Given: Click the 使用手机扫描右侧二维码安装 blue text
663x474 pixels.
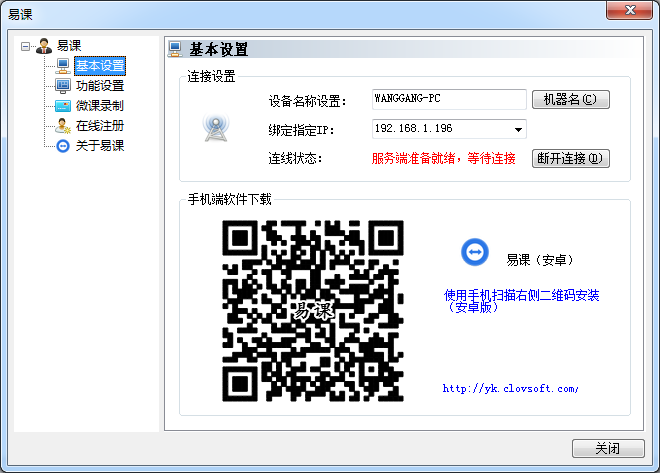Looking at the screenshot, I should pos(521,301).
